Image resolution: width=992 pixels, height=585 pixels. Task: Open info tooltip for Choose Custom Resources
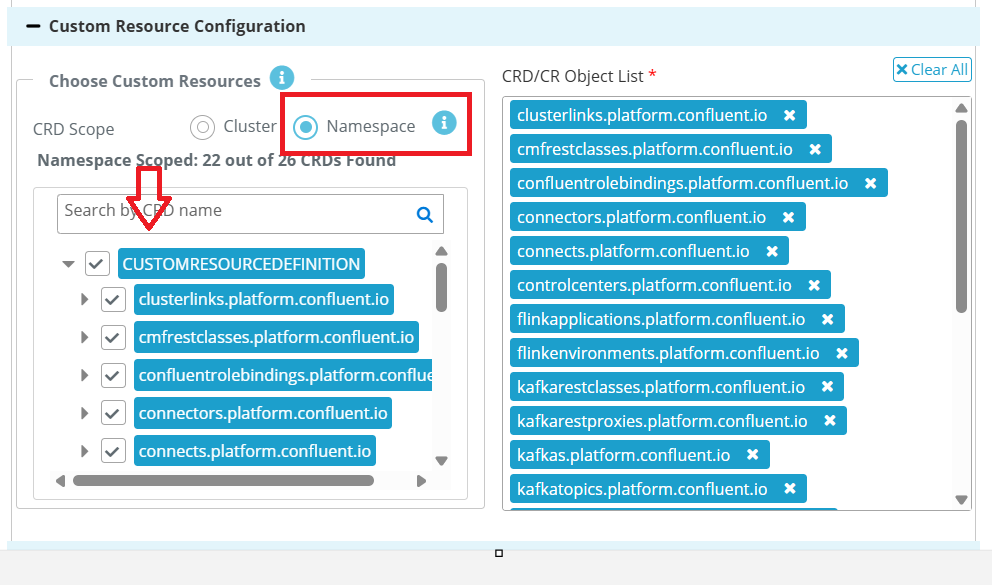tap(282, 78)
